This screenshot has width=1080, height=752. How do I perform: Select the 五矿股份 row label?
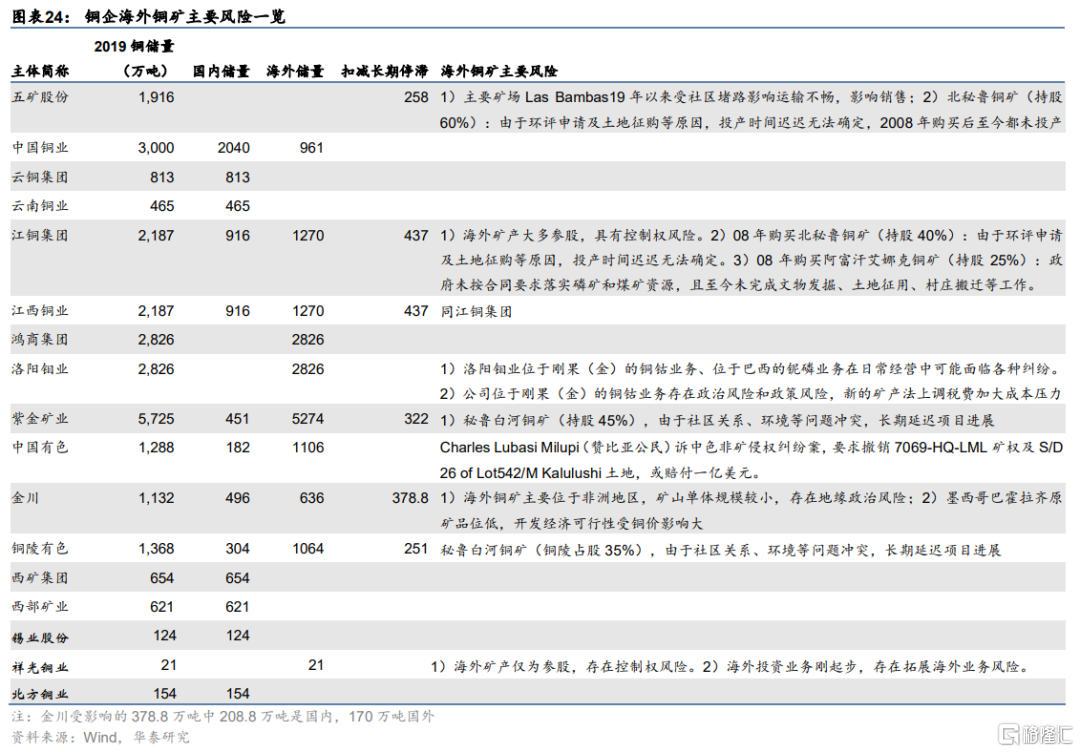(x=40, y=97)
